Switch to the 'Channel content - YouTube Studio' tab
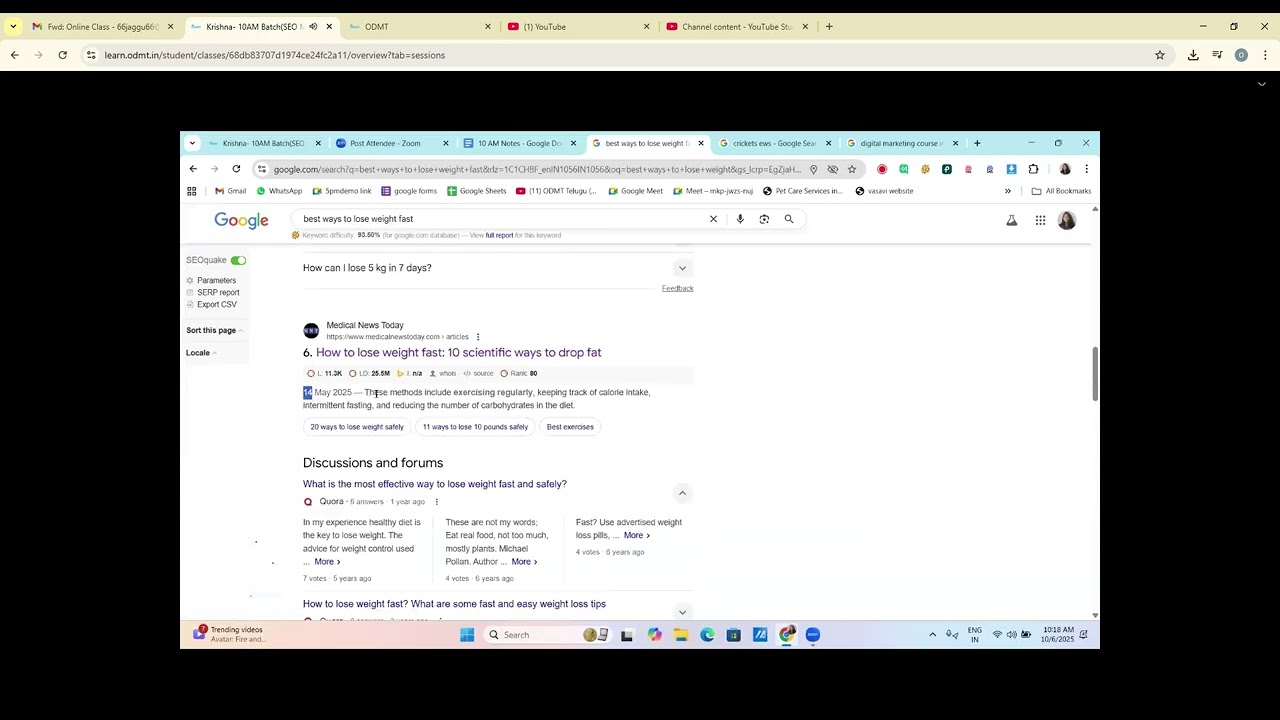Screen dimensions: 1280x720 [737, 27]
